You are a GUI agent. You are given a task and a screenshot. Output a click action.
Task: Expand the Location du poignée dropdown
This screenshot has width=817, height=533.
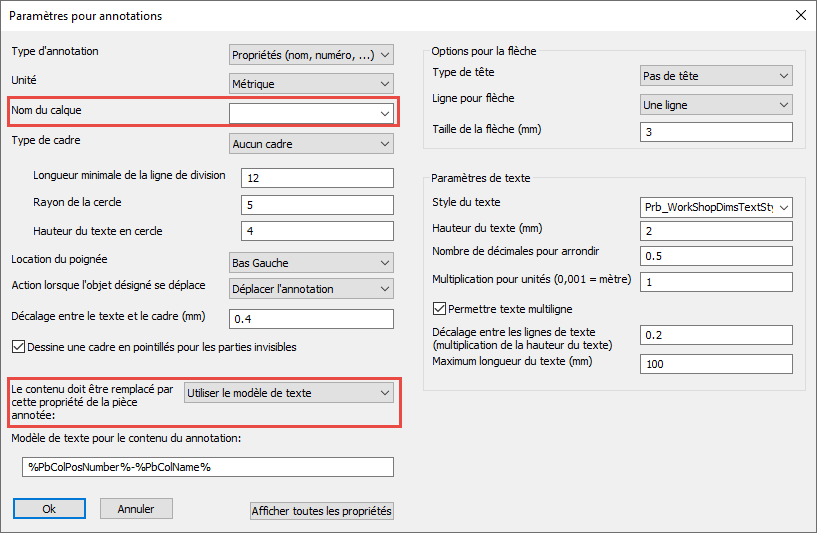[311, 263]
